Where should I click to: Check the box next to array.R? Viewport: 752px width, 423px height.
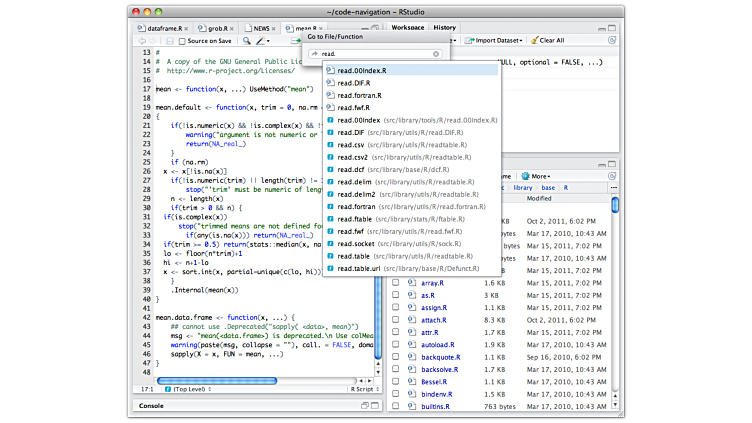[x=396, y=283]
